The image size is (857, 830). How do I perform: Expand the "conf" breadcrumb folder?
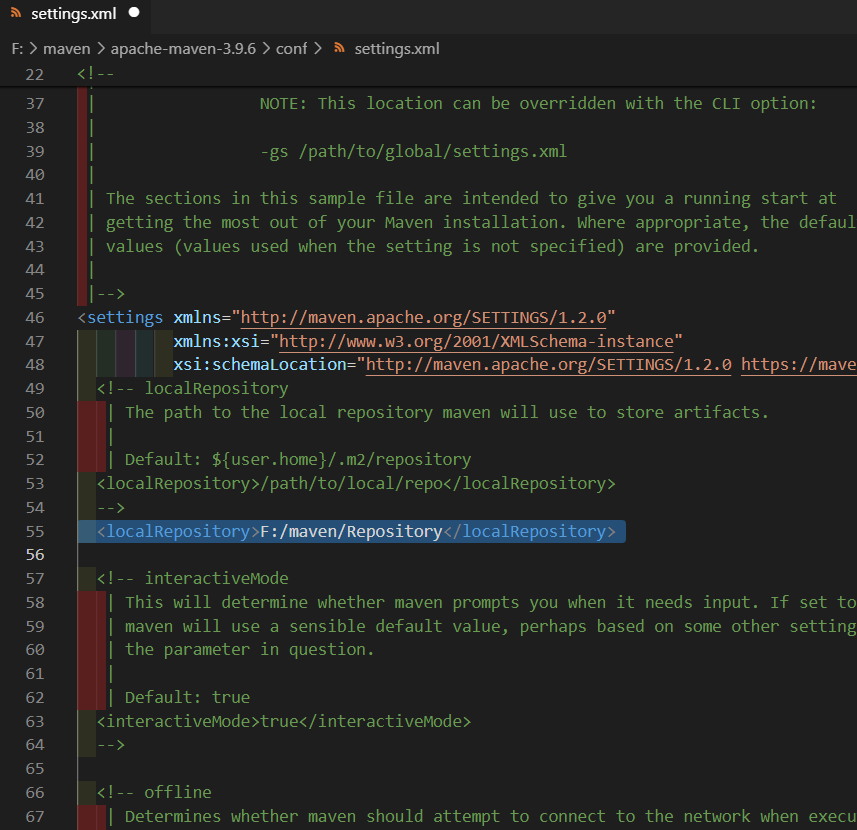(291, 48)
